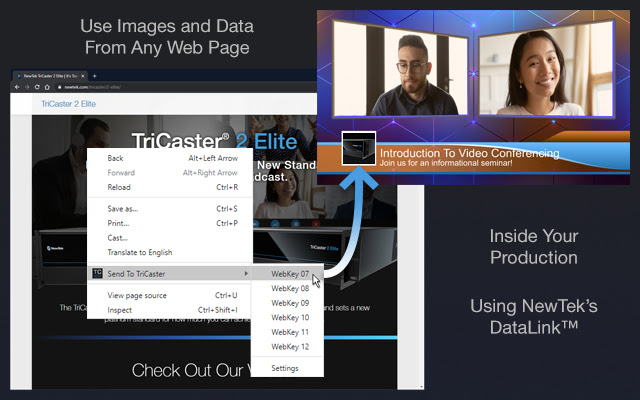Select the NewTek TriCaster 2 Elite browser tab
Screen dimensions: 640x400
pyautogui.click(x=50, y=76)
